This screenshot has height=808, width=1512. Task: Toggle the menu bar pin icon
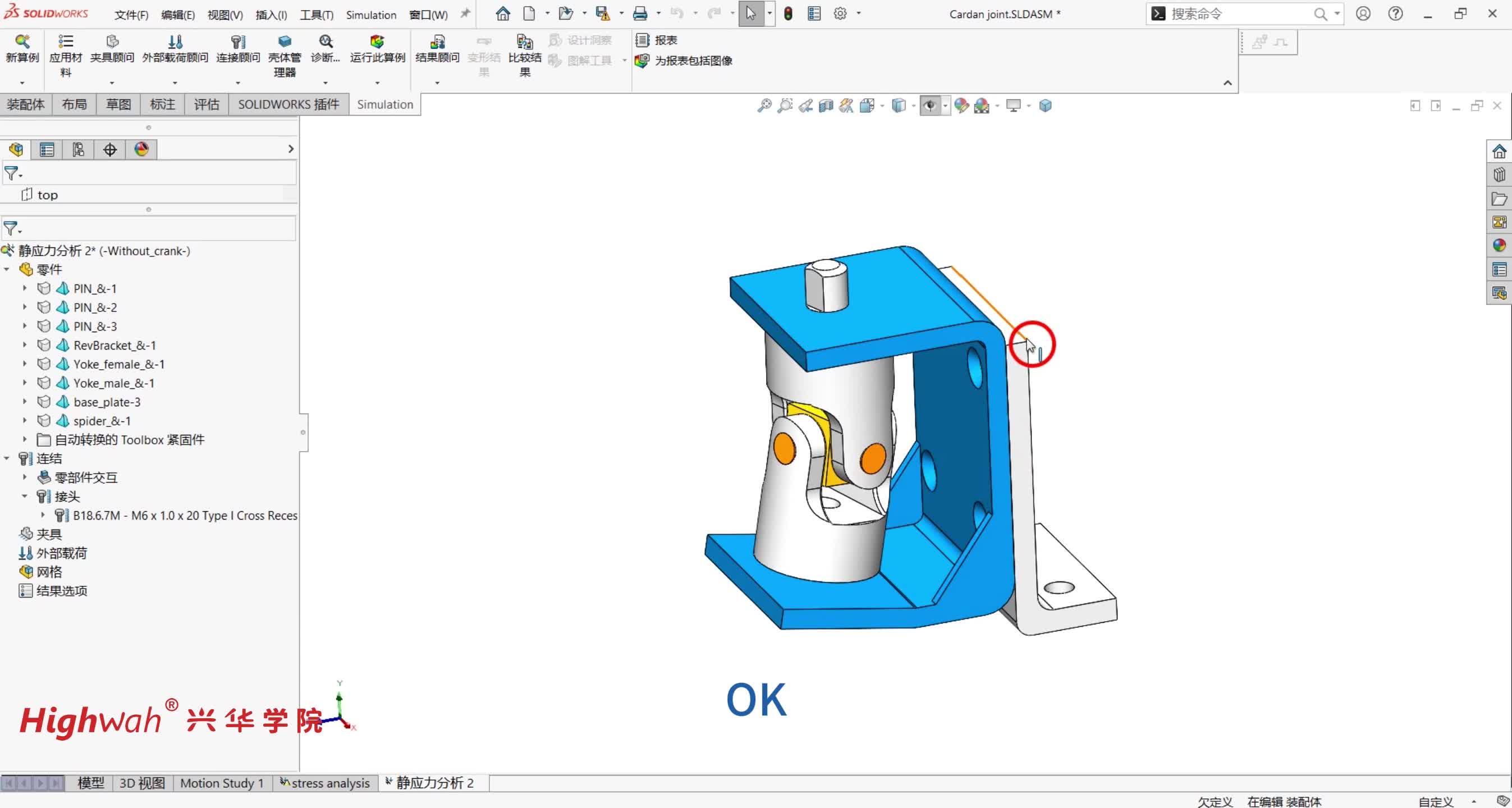(x=465, y=13)
